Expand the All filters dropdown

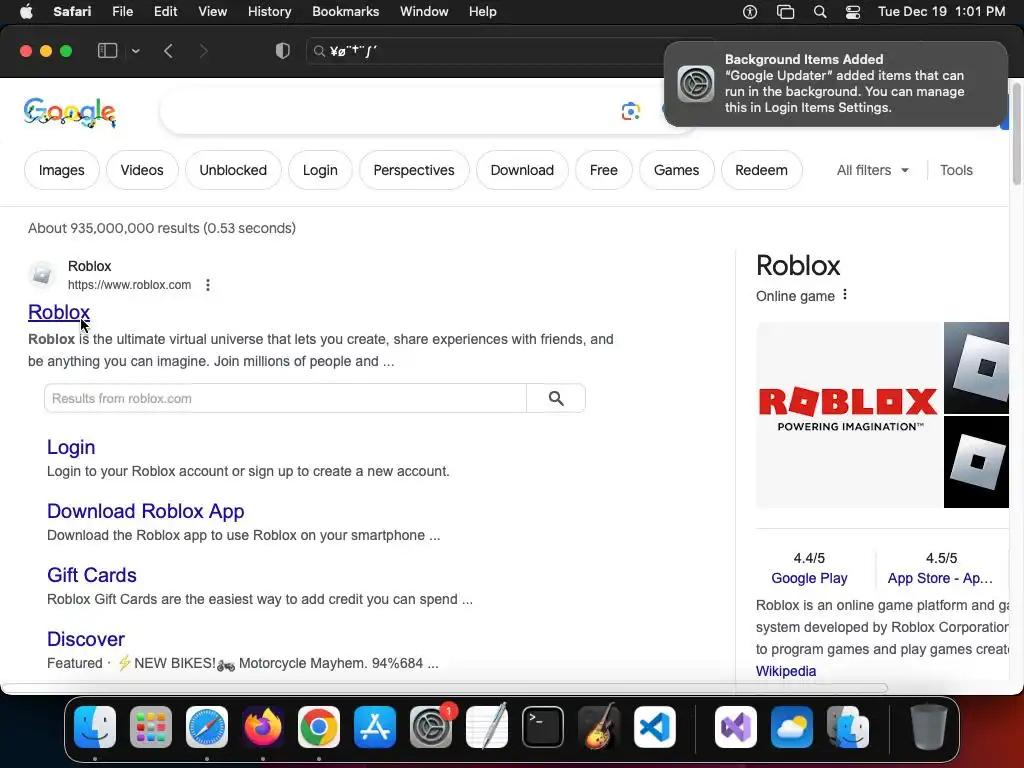click(x=872, y=170)
